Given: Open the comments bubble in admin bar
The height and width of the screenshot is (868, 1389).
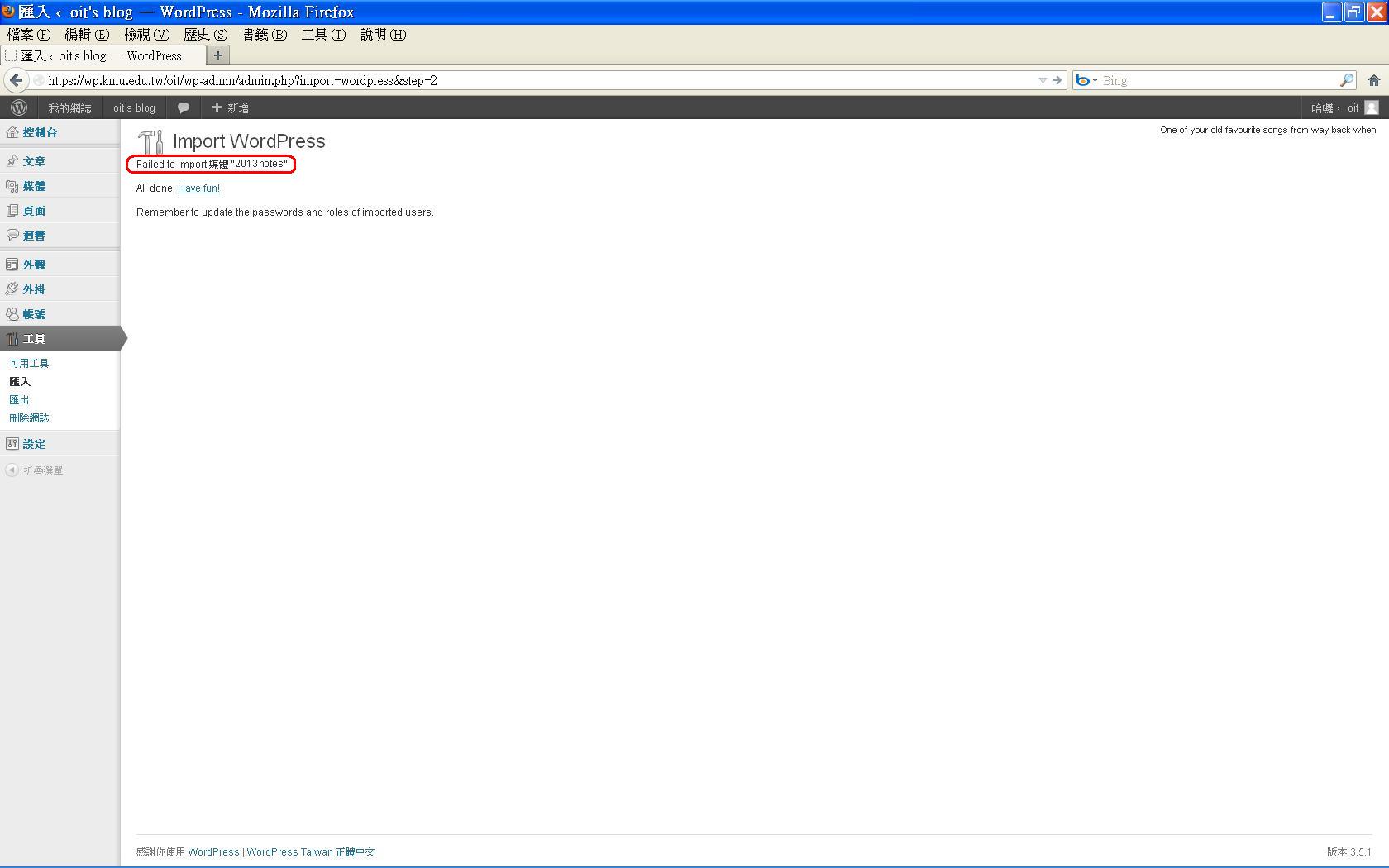Looking at the screenshot, I should [x=184, y=107].
